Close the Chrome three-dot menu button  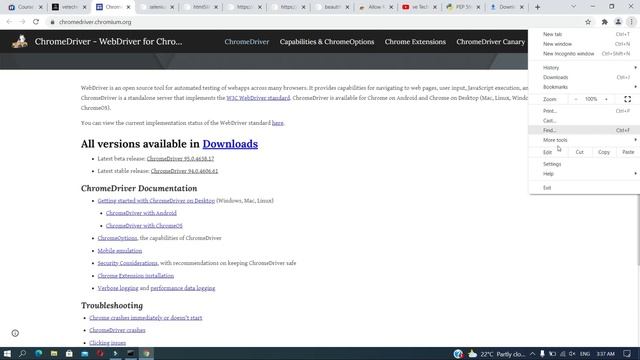(631, 22)
